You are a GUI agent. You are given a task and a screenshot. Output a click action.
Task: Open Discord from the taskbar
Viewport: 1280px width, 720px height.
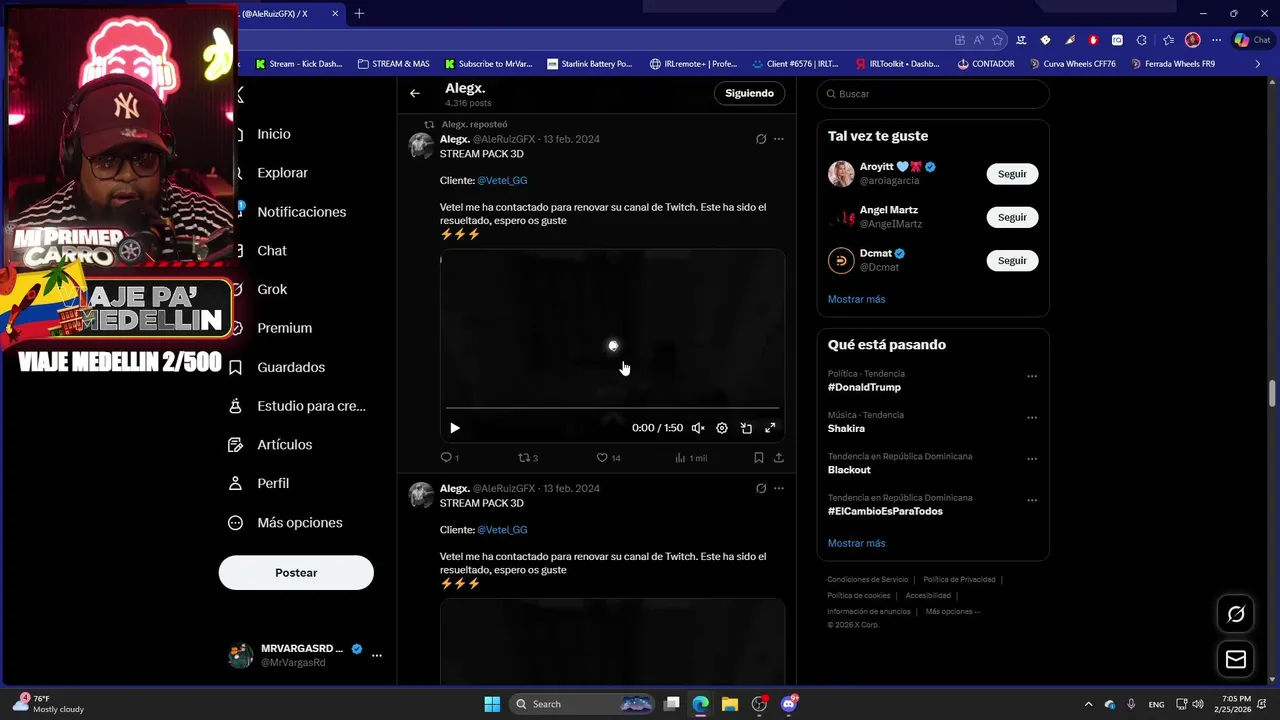[789, 704]
